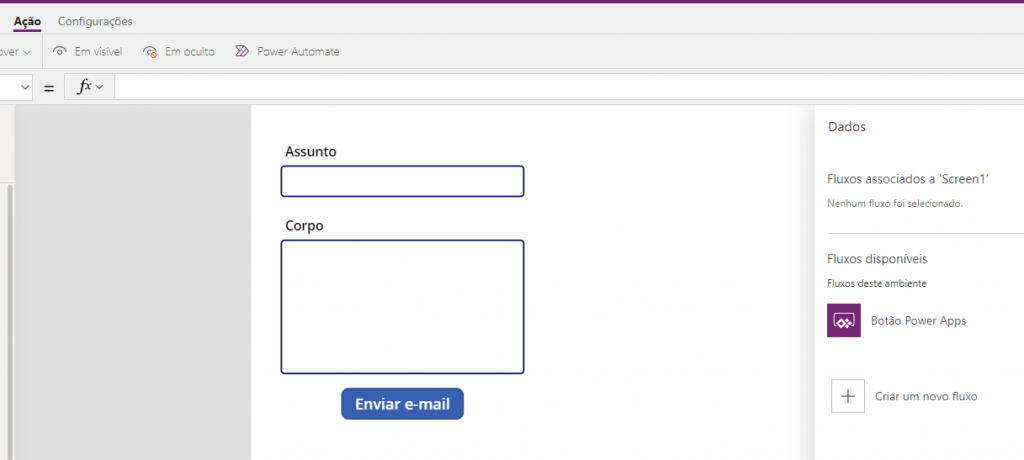Click the Em visível eye icon
1024x460 pixels.
tap(60, 51)
